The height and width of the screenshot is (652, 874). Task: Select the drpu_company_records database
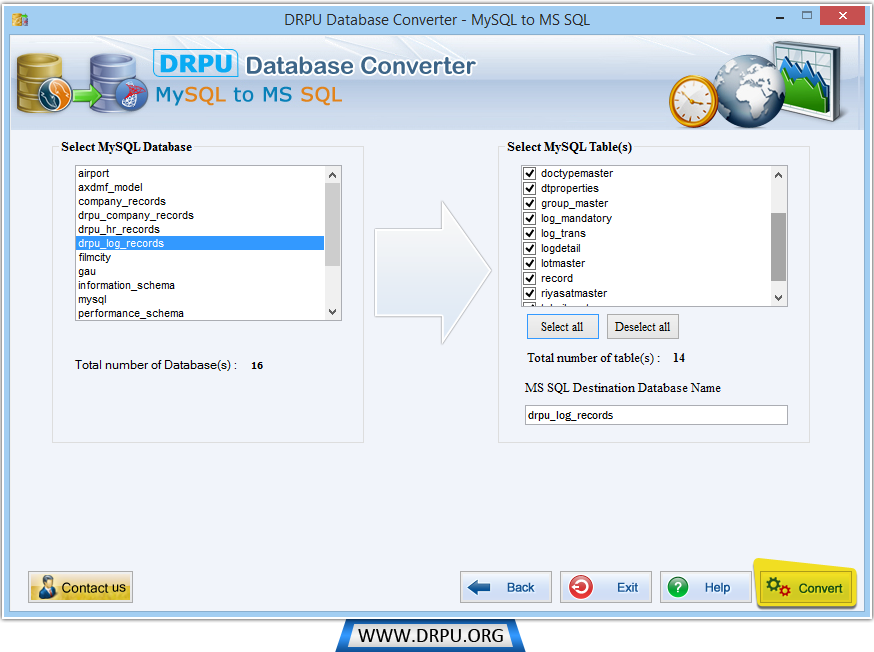(x=200, y=215)
